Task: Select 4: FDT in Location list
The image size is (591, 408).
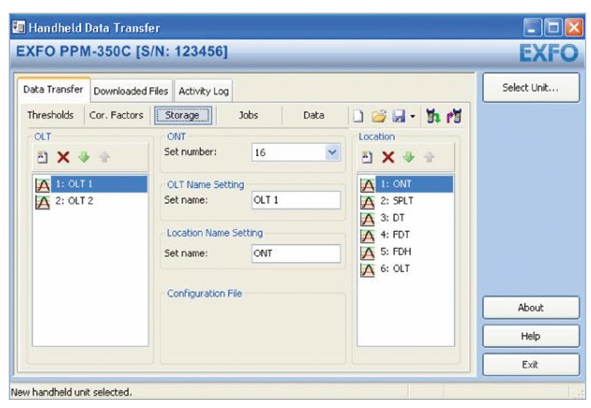Action: (406, 235)
